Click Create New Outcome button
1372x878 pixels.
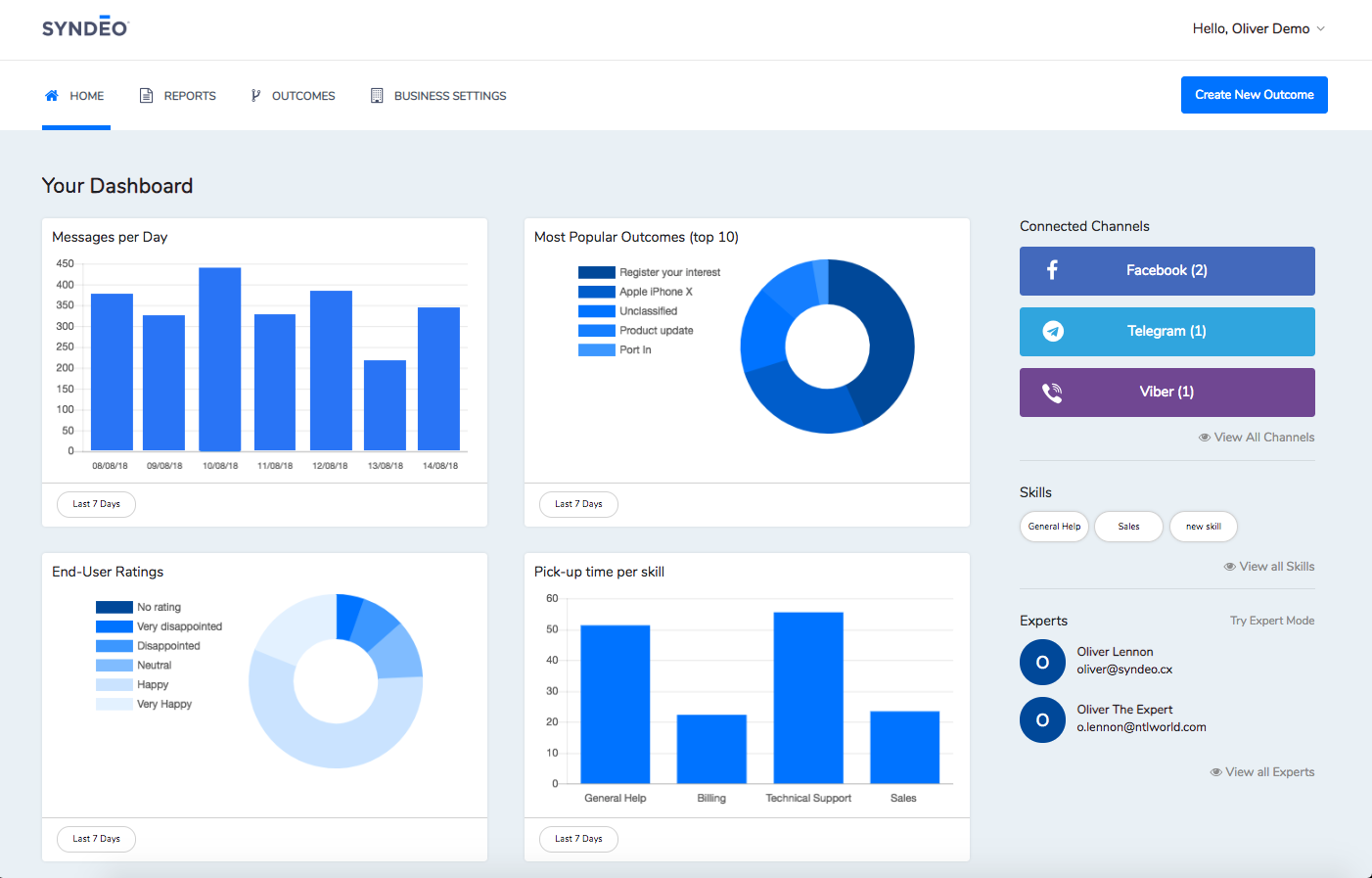(x=1255, y=95)
